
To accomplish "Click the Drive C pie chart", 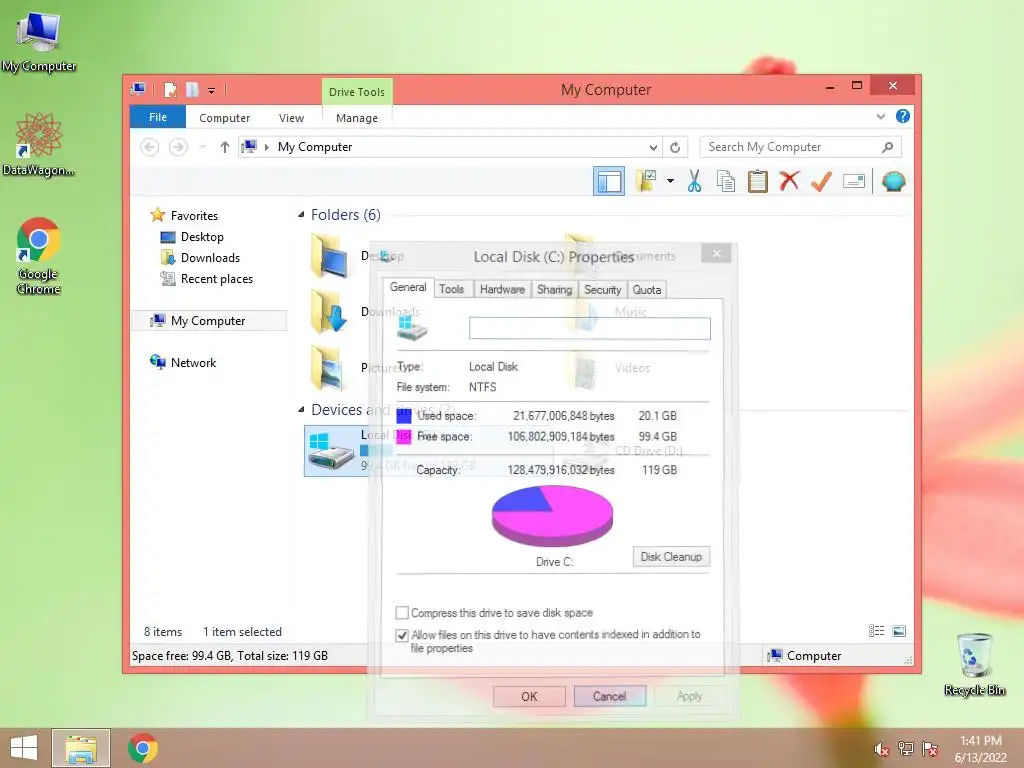I will (552, 515).
